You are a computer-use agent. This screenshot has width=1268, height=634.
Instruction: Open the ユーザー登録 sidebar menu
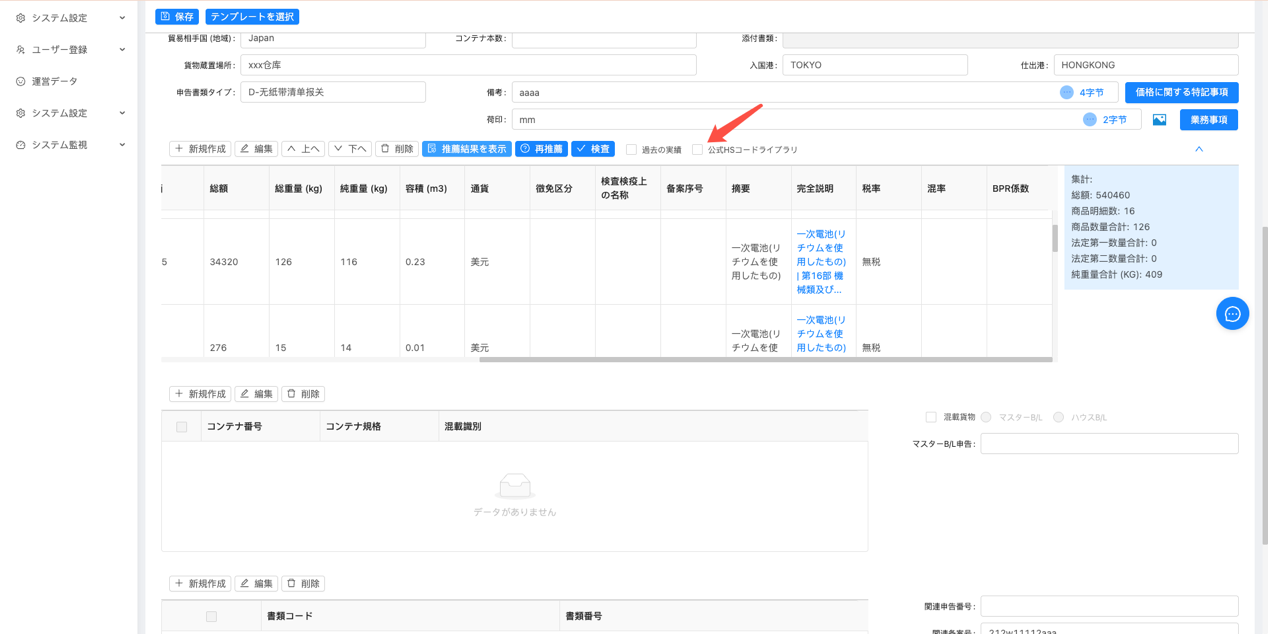tap(69, 50)
